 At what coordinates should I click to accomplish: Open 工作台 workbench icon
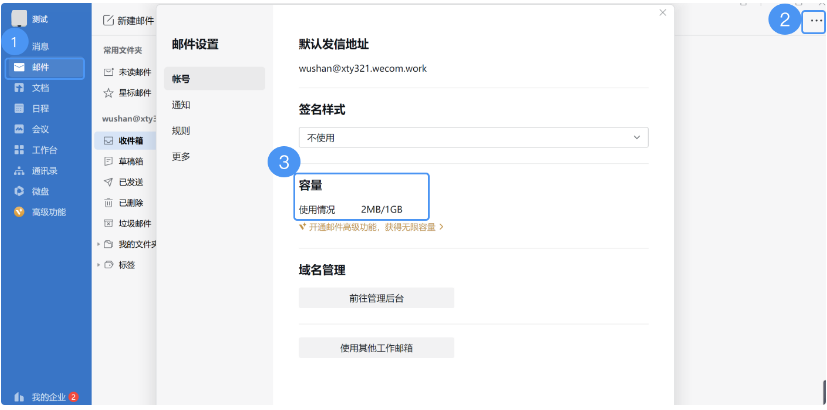point(19,150)
